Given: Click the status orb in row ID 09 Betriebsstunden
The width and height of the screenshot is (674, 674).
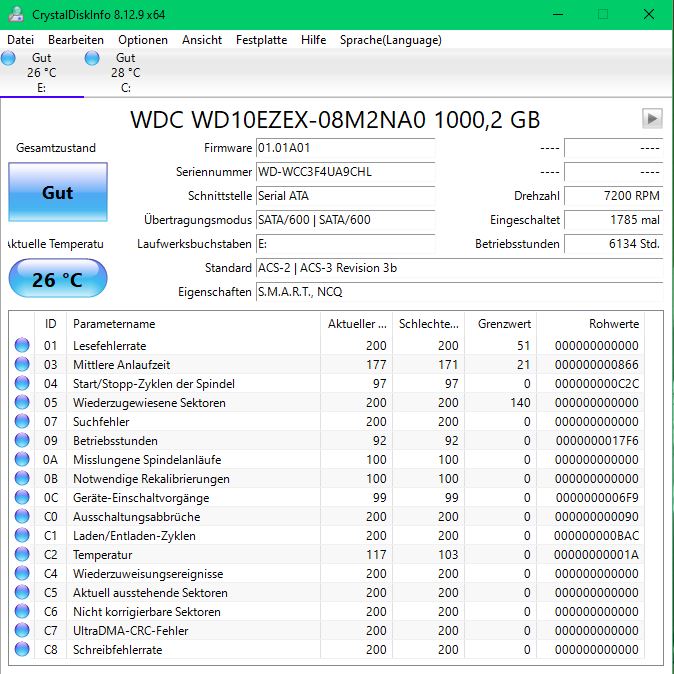Looking at the screenshot, I should (x=22, y=440).
